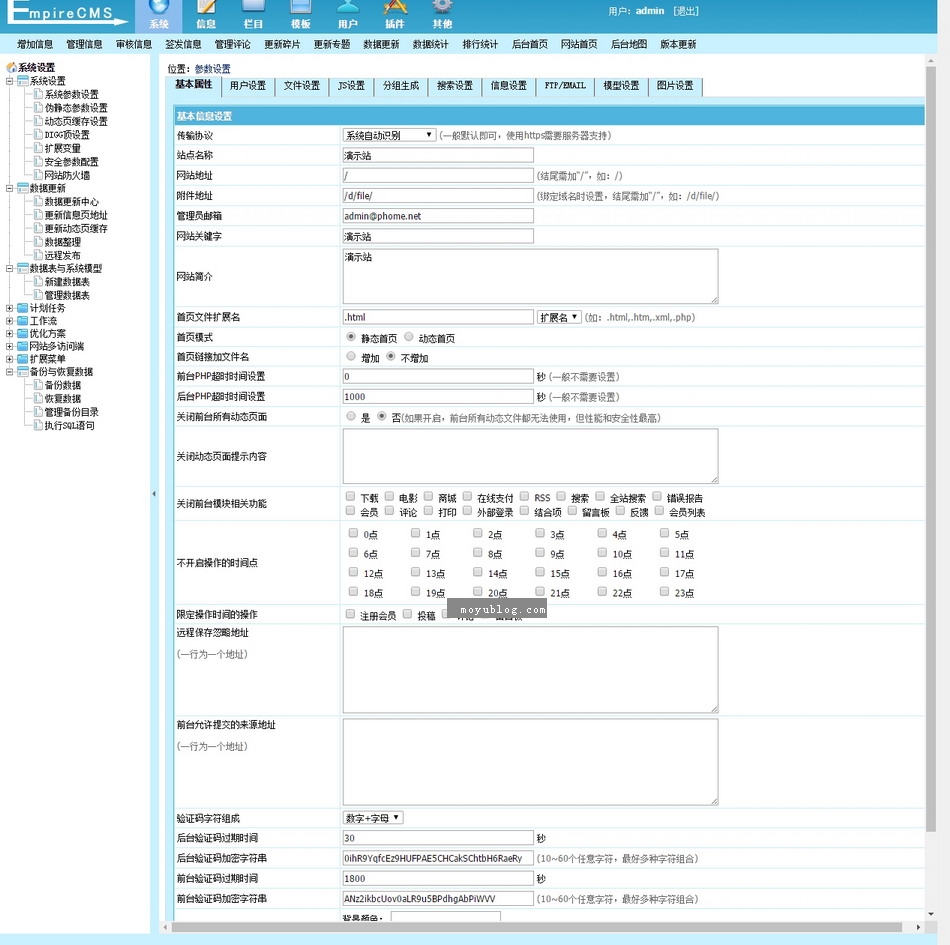Click the 管理员邮箱 input field

click(x=438, y=216)
